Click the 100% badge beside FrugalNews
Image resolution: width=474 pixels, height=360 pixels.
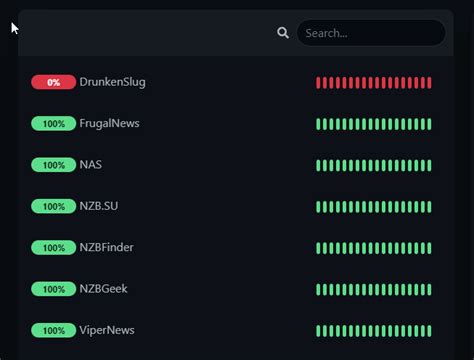point(54,124)
